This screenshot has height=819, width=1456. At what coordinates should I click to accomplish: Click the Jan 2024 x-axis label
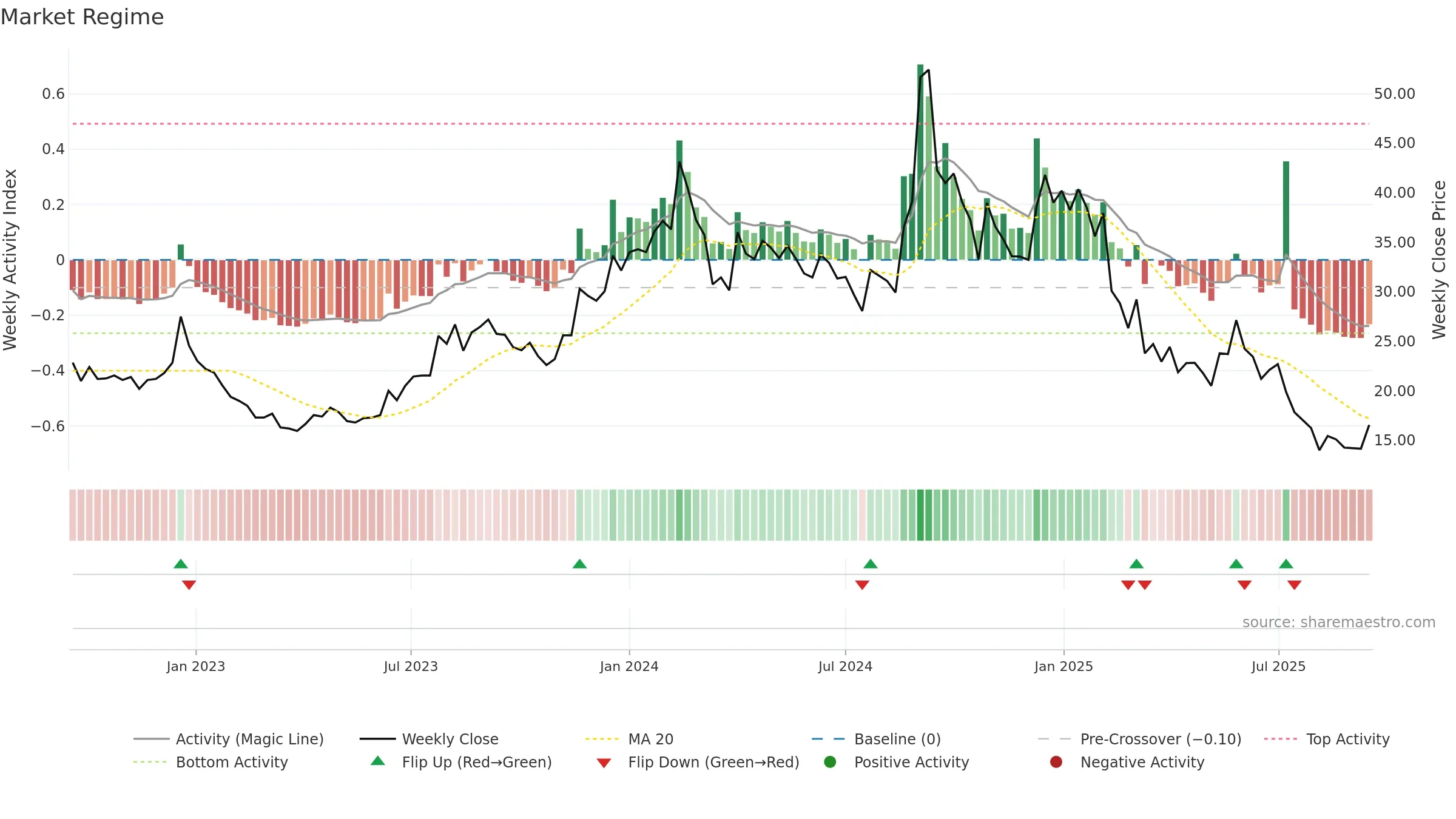click(629, 666)
